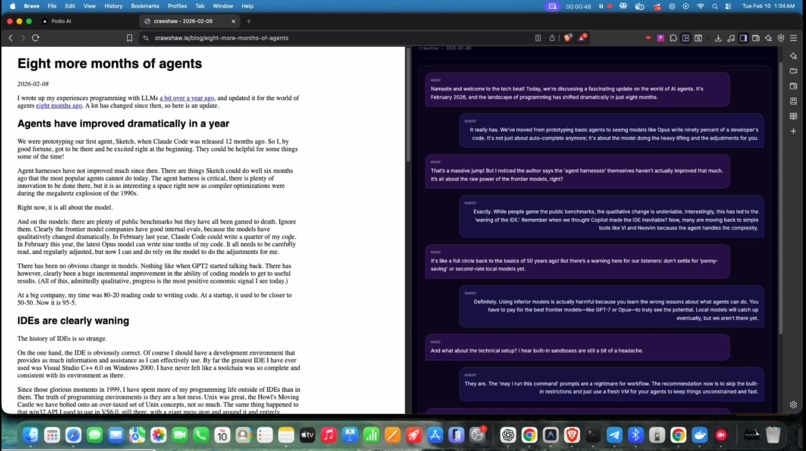The height and width of the screenshot is (451, 806).
Task: Stop recording with the red menu bar button
Action: [x=610, y=6]
